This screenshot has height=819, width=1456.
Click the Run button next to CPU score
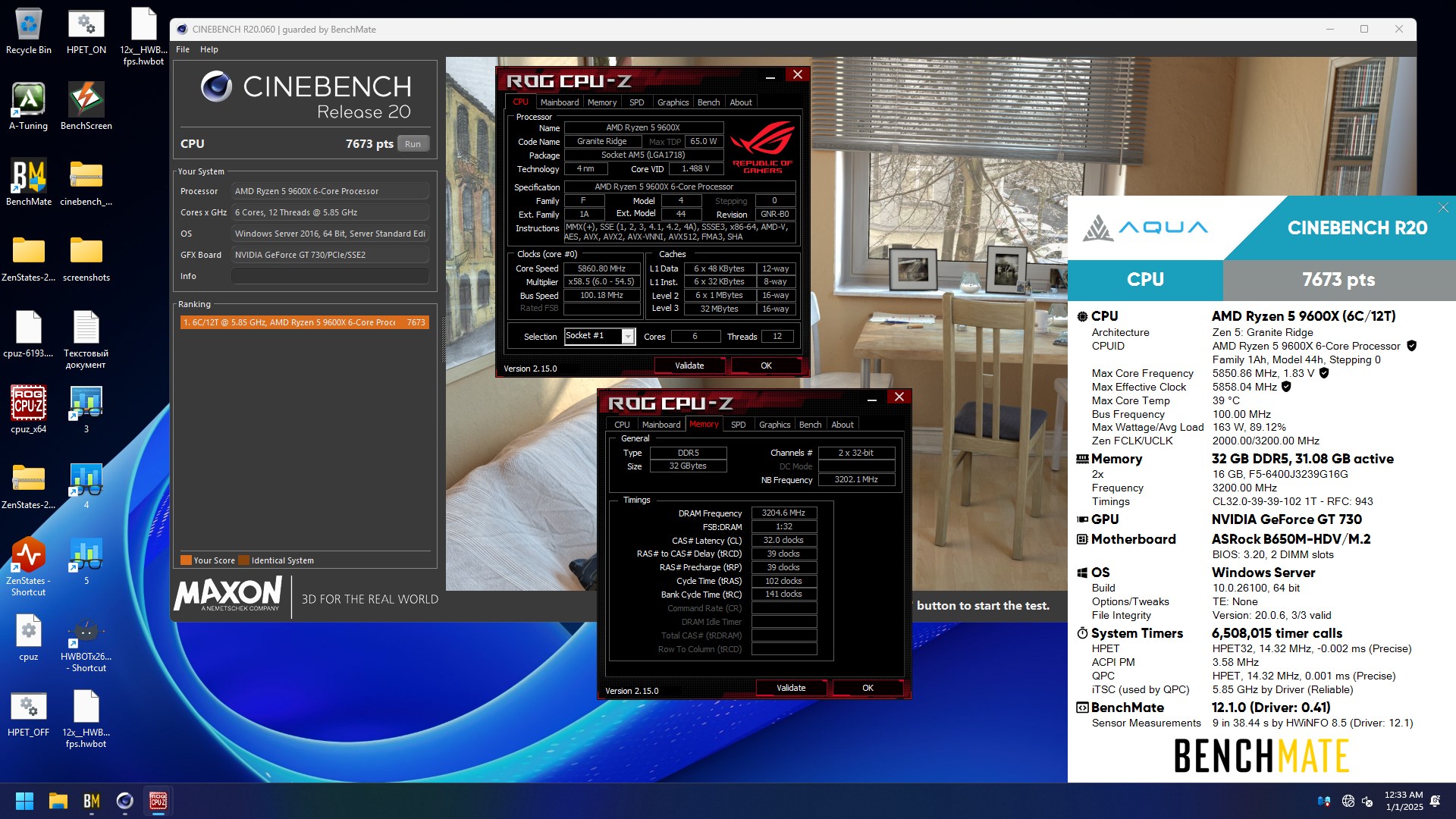coord(413,144)
